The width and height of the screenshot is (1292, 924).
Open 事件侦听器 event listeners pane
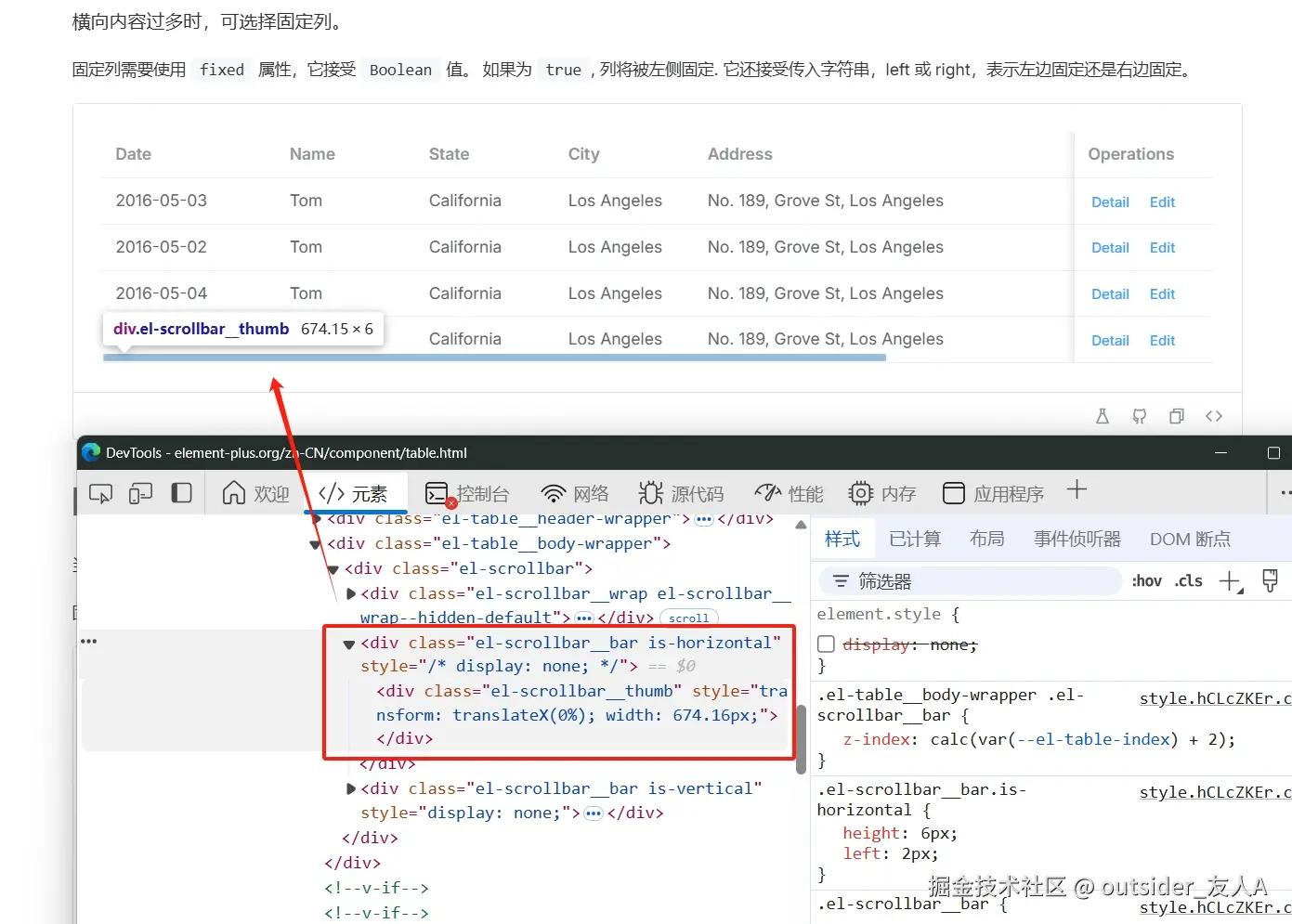pos(1077,539)
